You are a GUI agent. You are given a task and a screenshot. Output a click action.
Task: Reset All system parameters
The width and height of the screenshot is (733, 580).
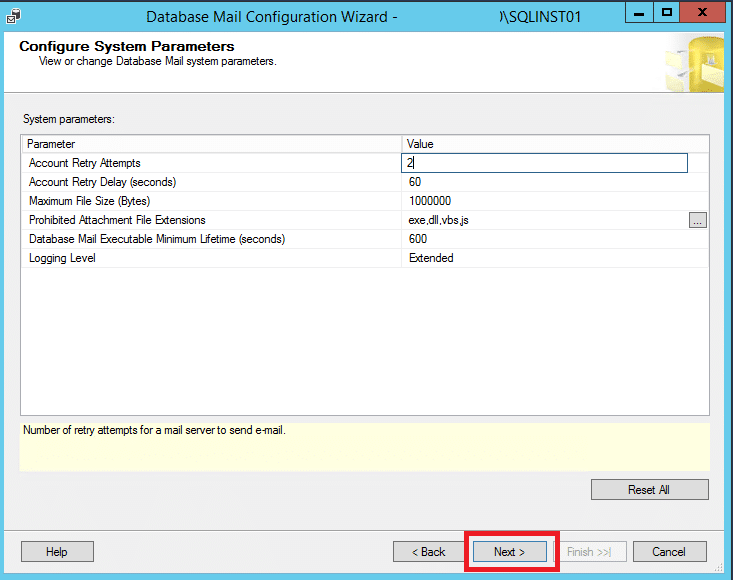click(649, 490)
